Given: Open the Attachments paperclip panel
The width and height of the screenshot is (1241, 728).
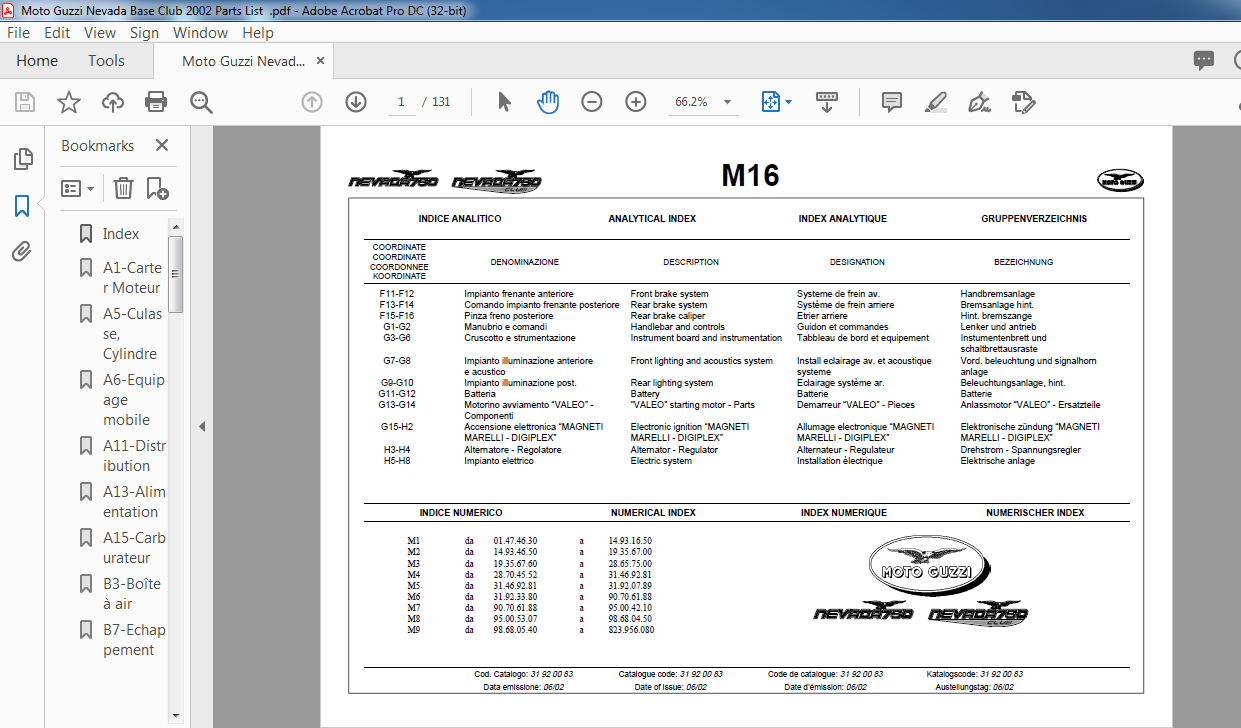Looking at the screenshot, I should pos(22,252).
